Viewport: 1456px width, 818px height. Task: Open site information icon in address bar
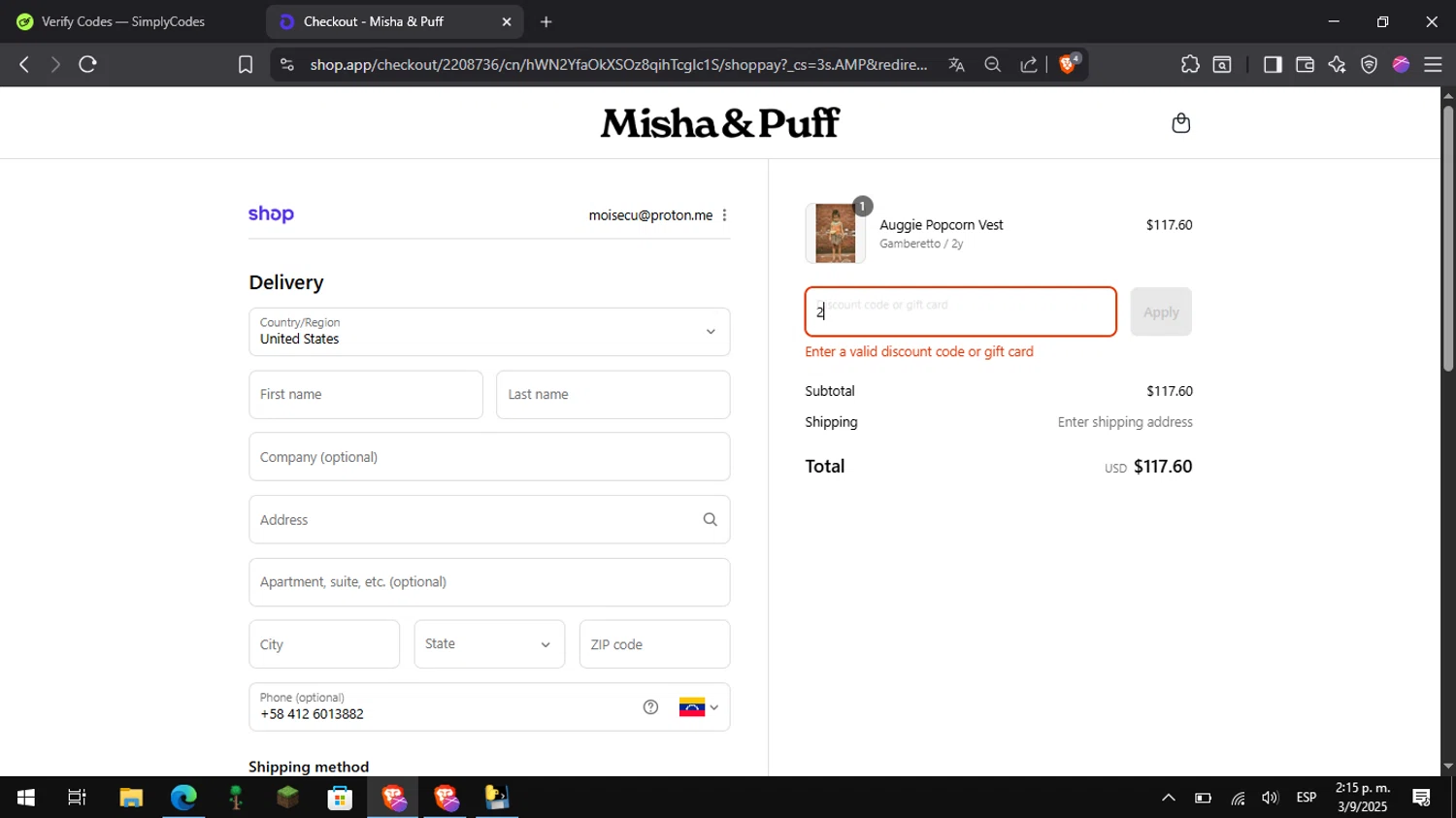[x=286, y=64]
